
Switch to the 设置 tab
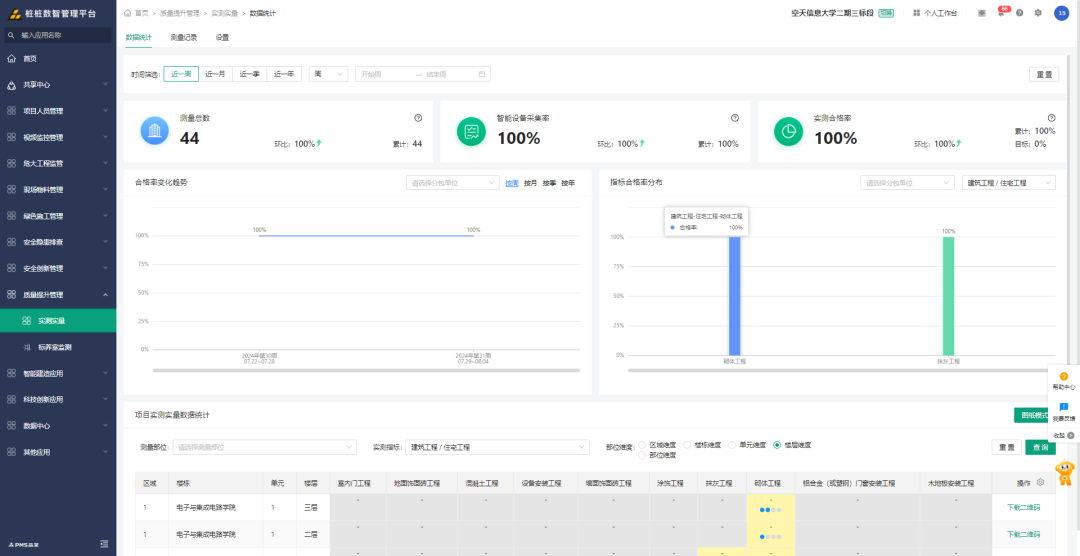pyautogui.click(x=222, y=38)
